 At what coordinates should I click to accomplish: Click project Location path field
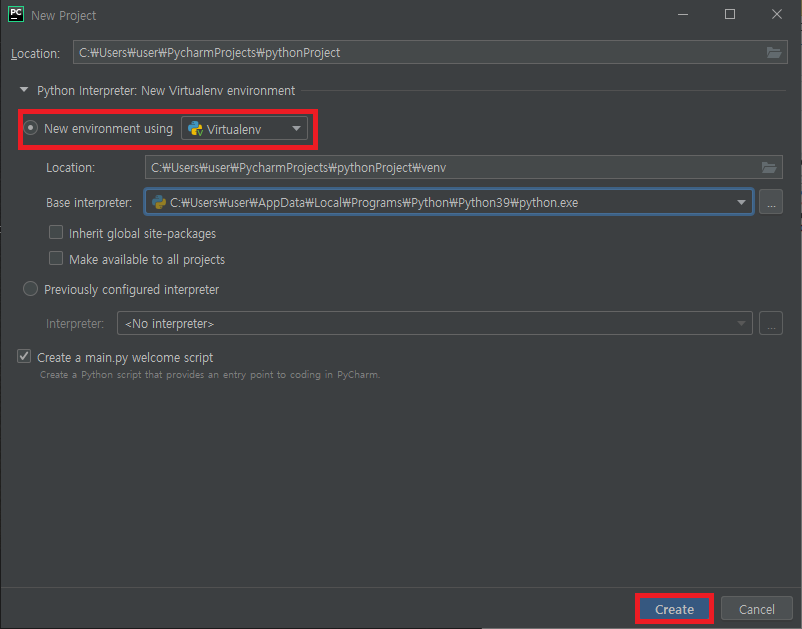point(430,53)
